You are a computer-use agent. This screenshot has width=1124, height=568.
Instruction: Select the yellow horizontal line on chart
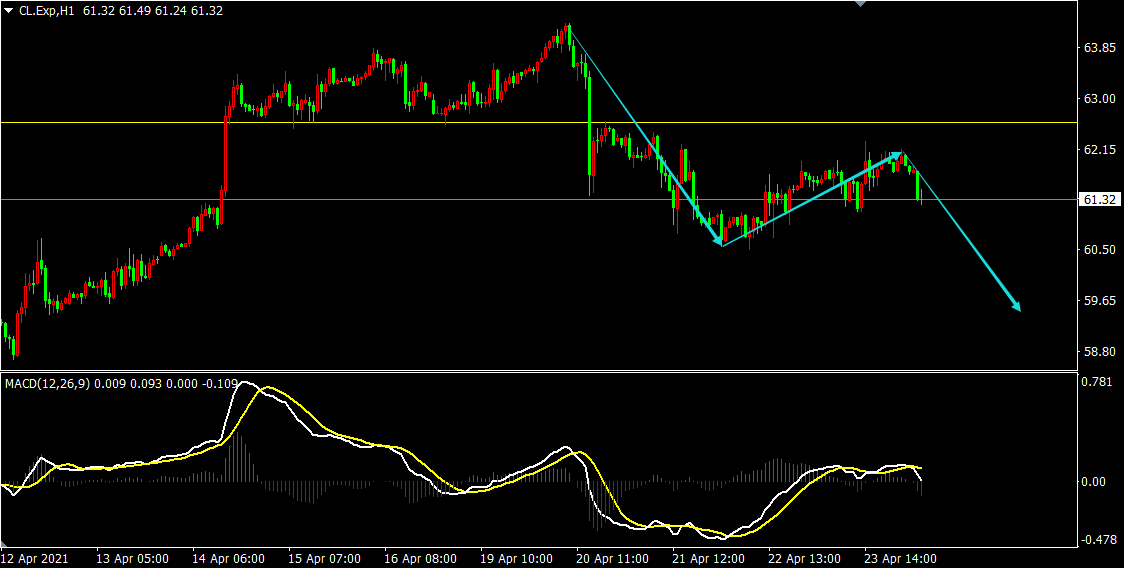point(400,122)
